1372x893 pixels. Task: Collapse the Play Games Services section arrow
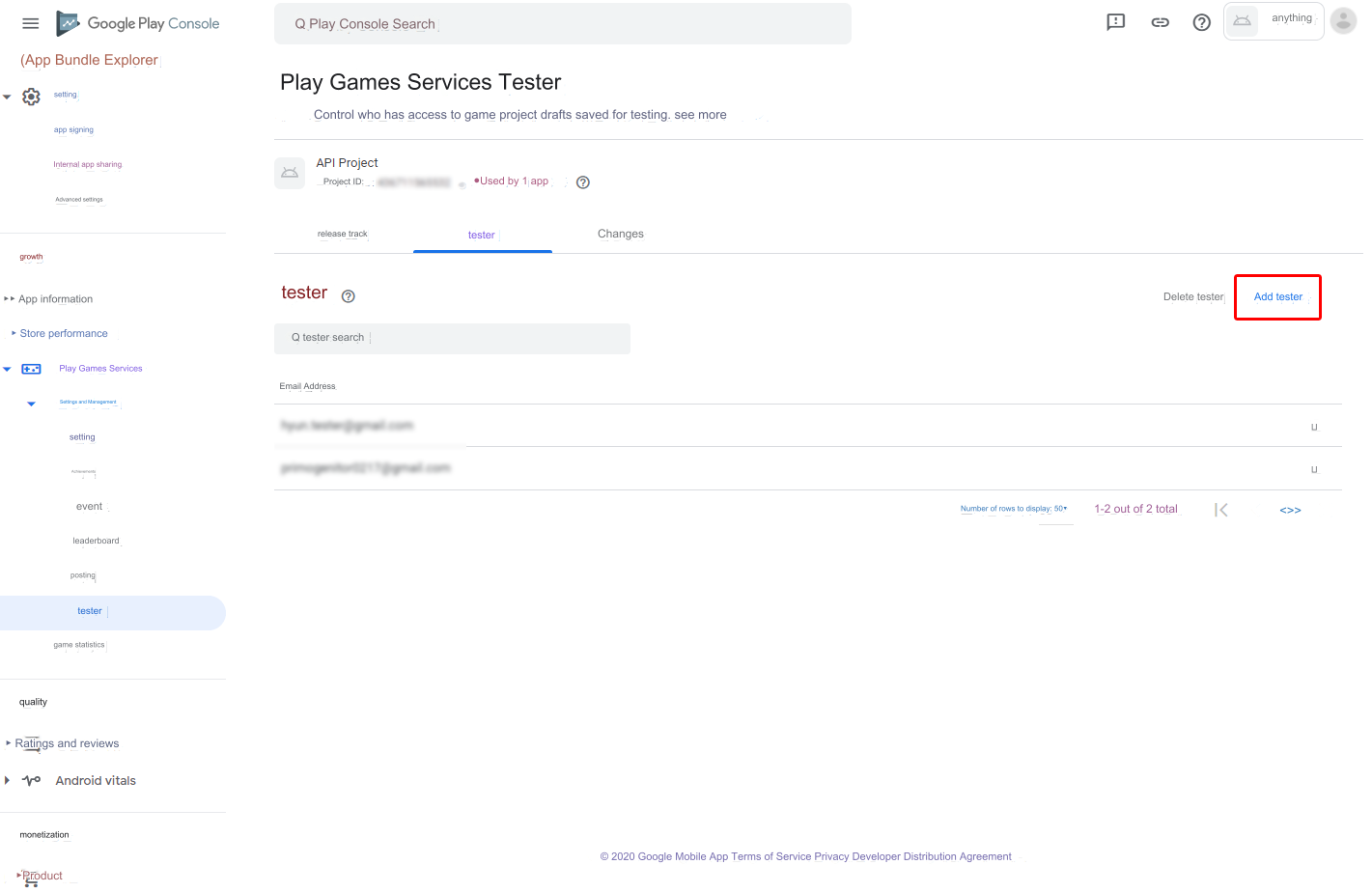point(7,369)
